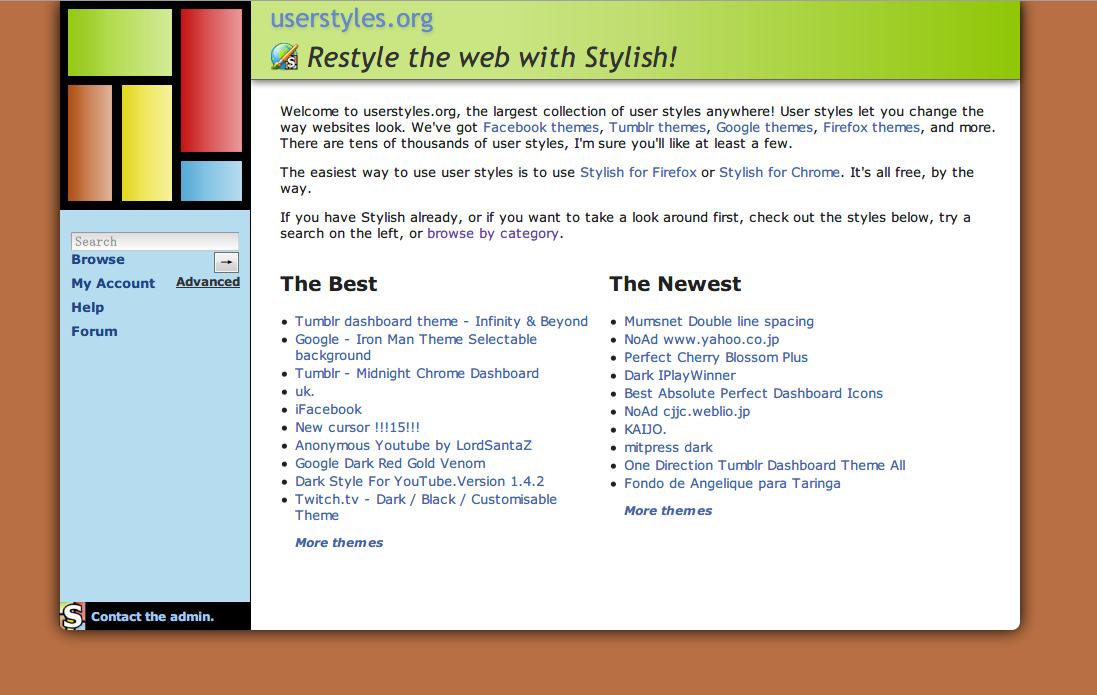
Task: Click the brown-orange block in the logo
Action: point(90,143)
